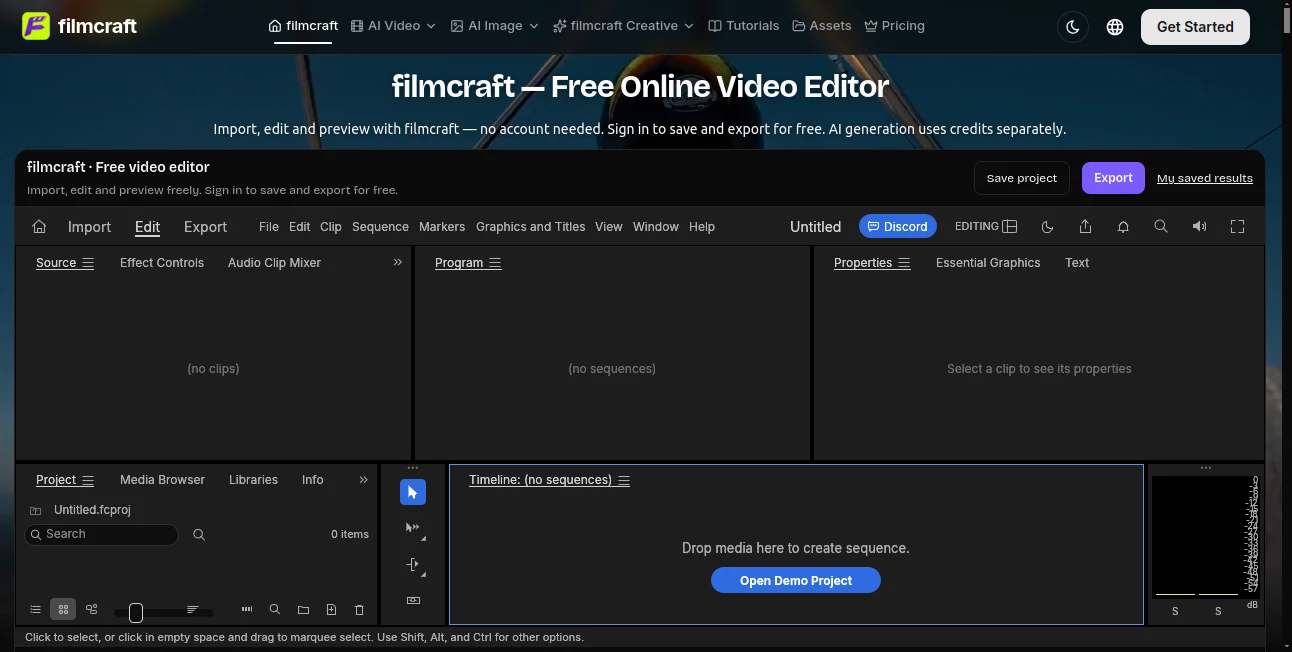The width and height of the screenshot is (1292, 652).
Task: Open the File menu
Action: tap(268, 227)
